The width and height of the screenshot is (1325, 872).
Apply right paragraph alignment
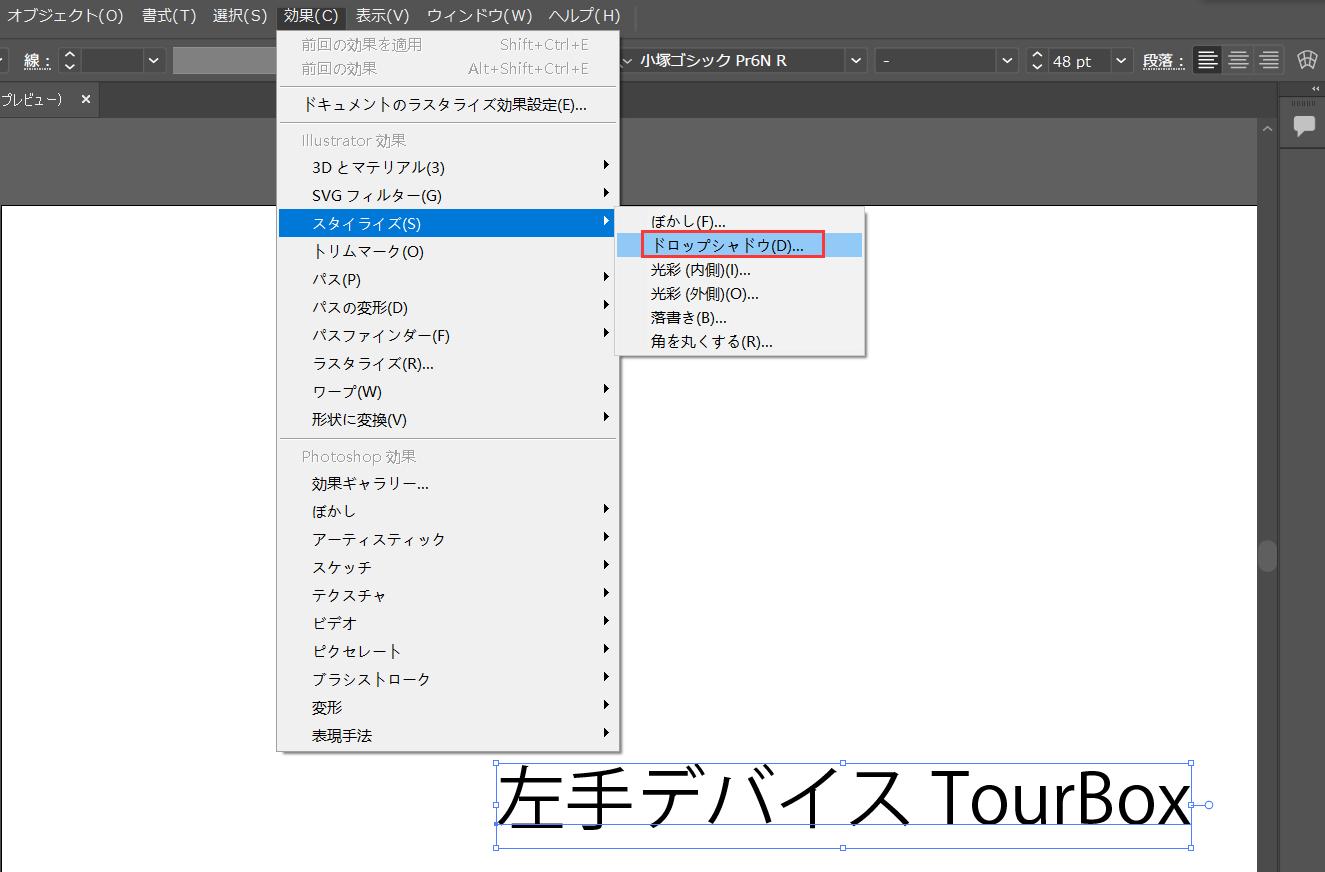click(x=1268, y=60)
